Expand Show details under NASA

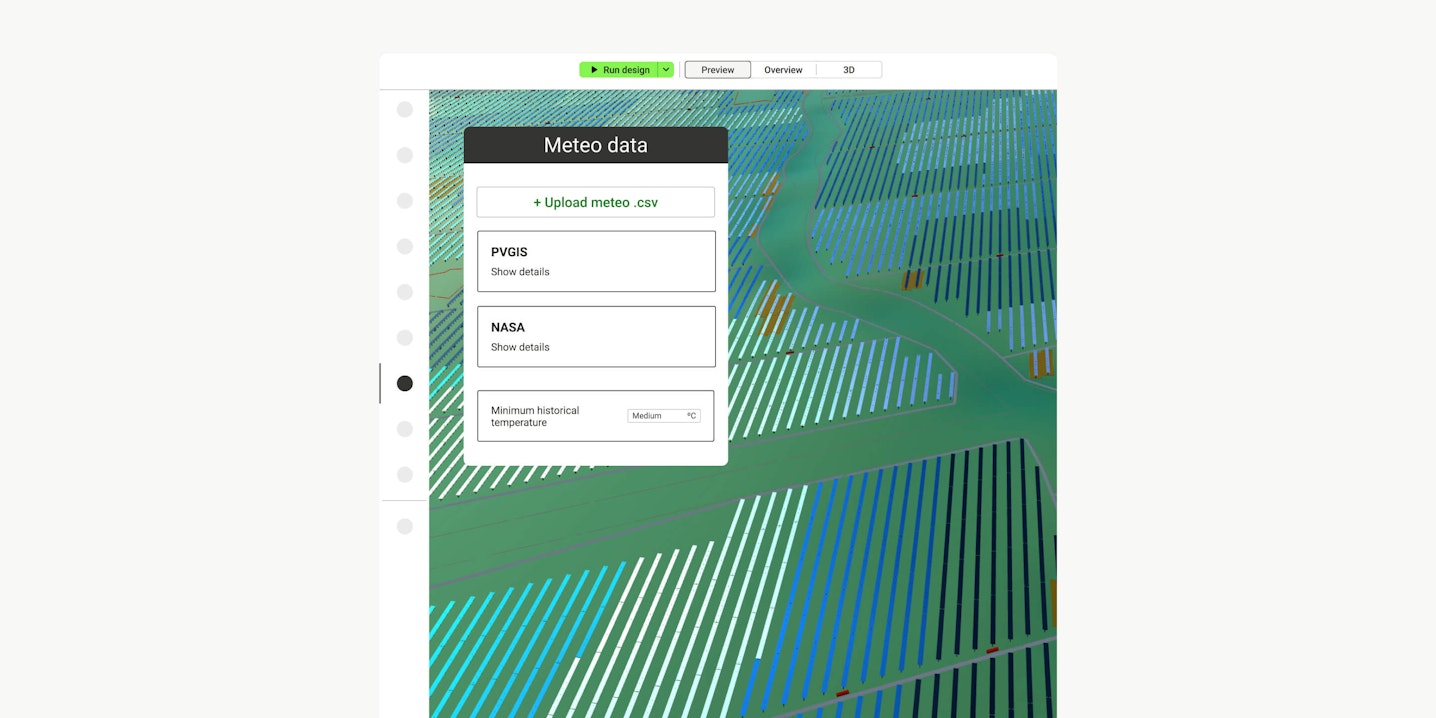pyautogui.click(x=520, y=347)
